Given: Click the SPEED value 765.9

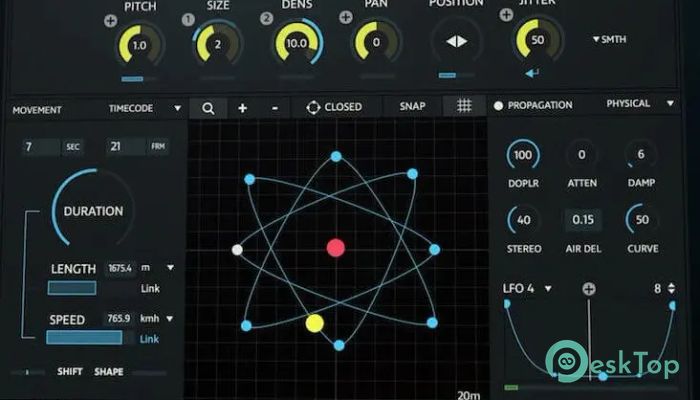Looking at the screenshot, I should point(119,318).
